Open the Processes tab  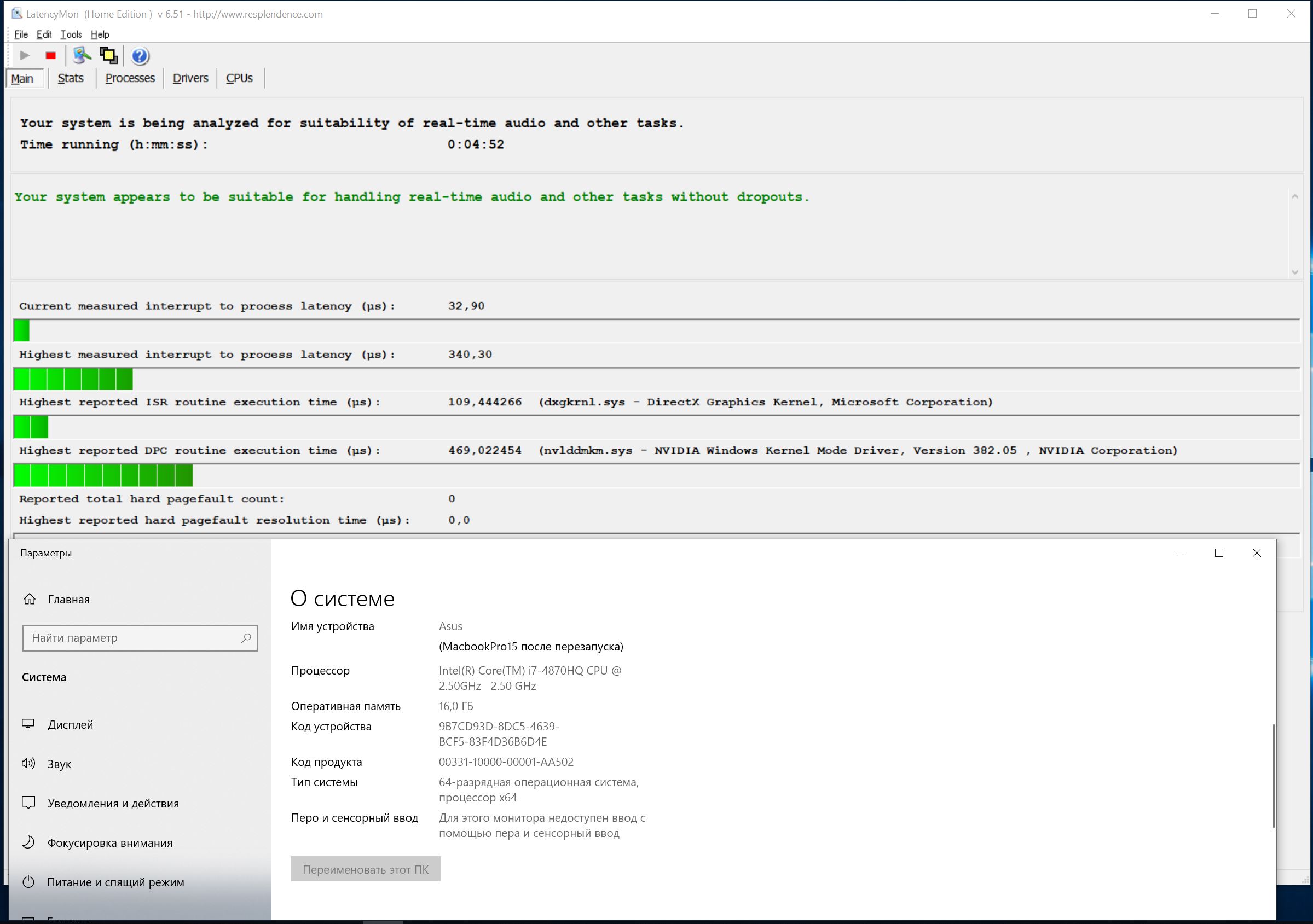[130, 78]
